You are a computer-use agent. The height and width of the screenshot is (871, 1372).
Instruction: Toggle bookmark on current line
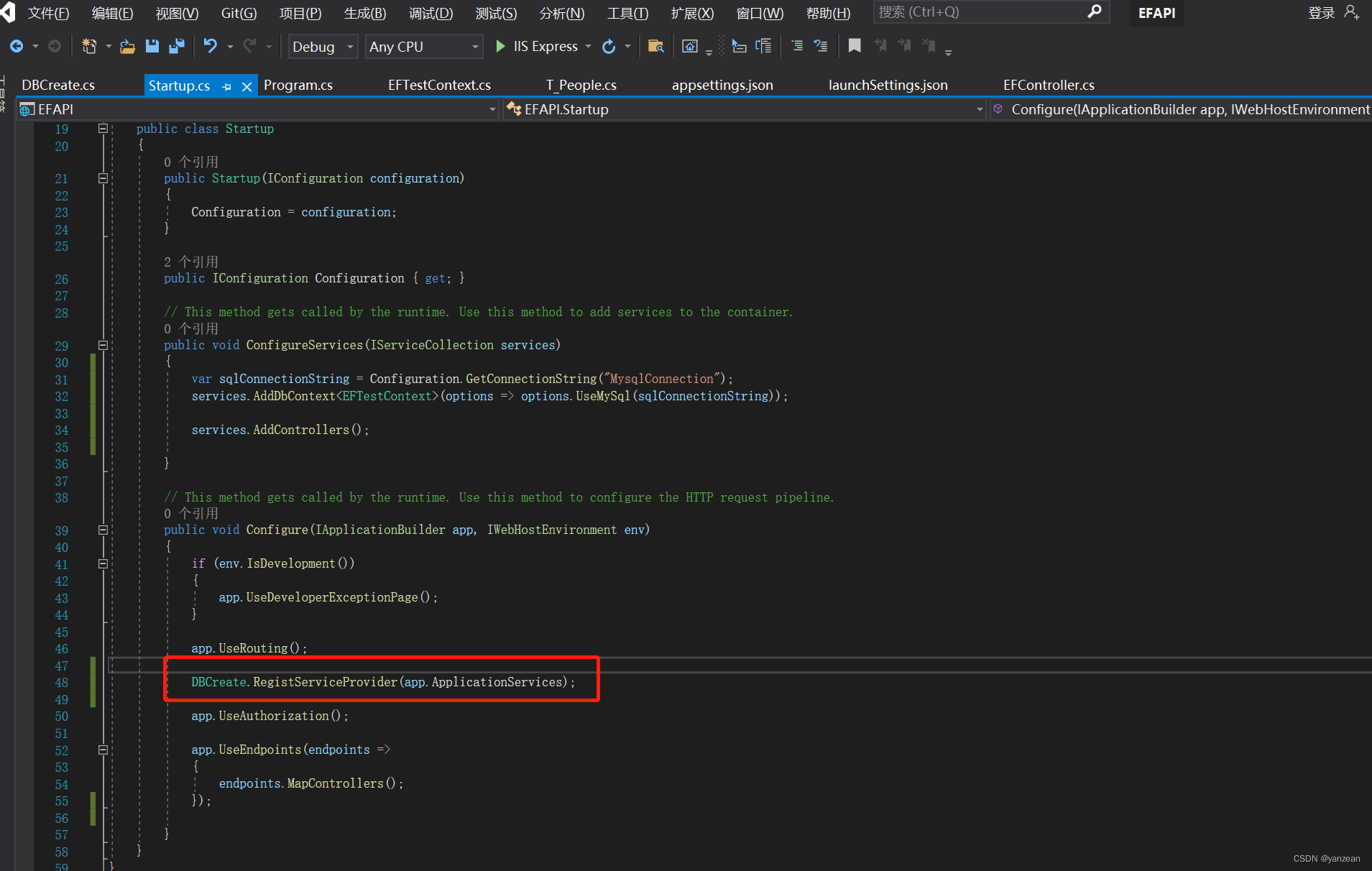pos(855,47)
